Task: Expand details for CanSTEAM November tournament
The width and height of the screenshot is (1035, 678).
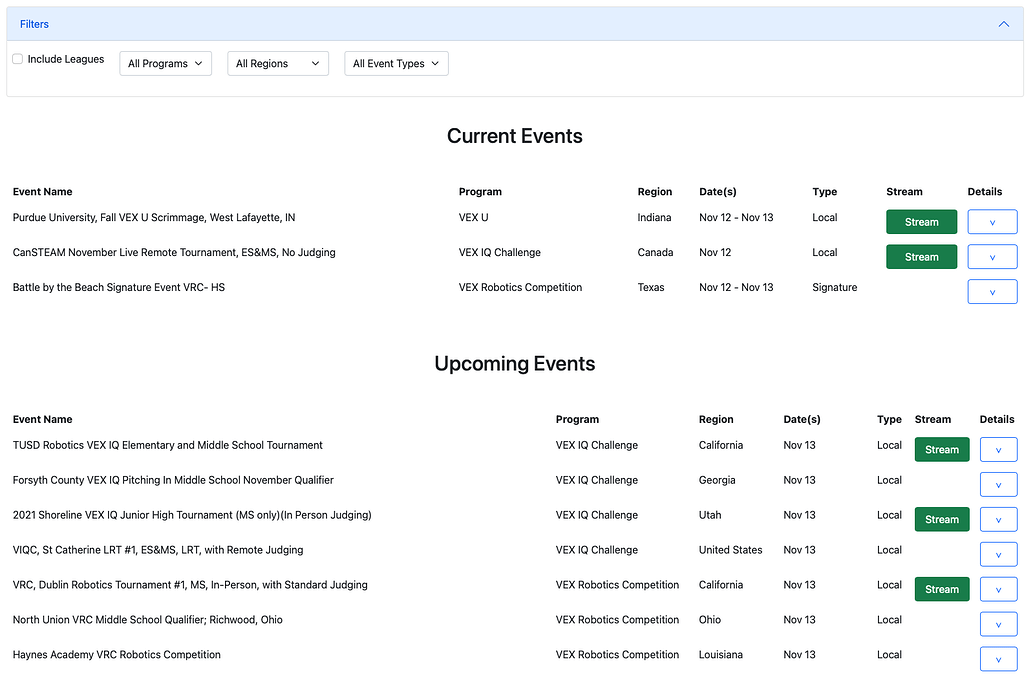Action: [x=992, y=256]
